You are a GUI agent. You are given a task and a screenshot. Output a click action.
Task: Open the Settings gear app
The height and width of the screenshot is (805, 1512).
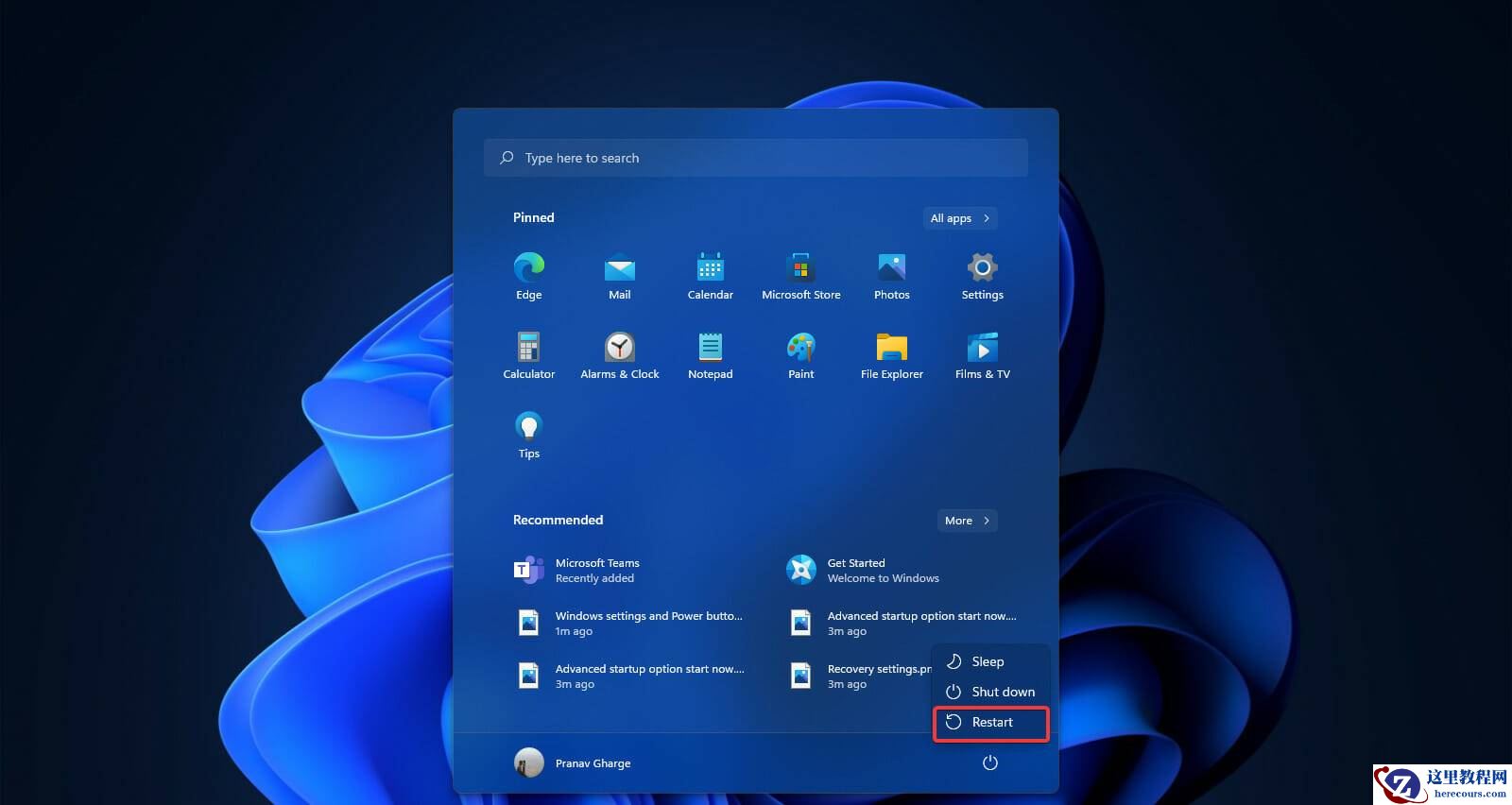[x=983, y=276]
